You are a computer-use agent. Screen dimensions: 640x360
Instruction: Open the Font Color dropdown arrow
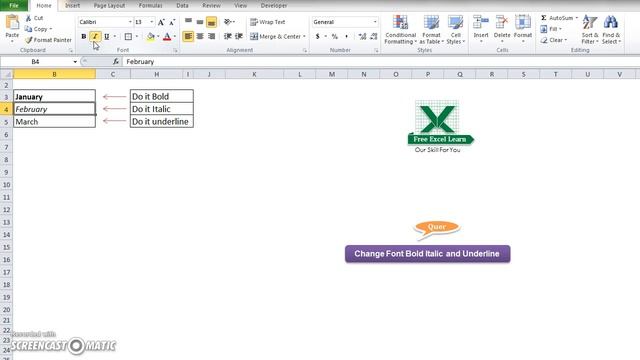coord(175,36)
